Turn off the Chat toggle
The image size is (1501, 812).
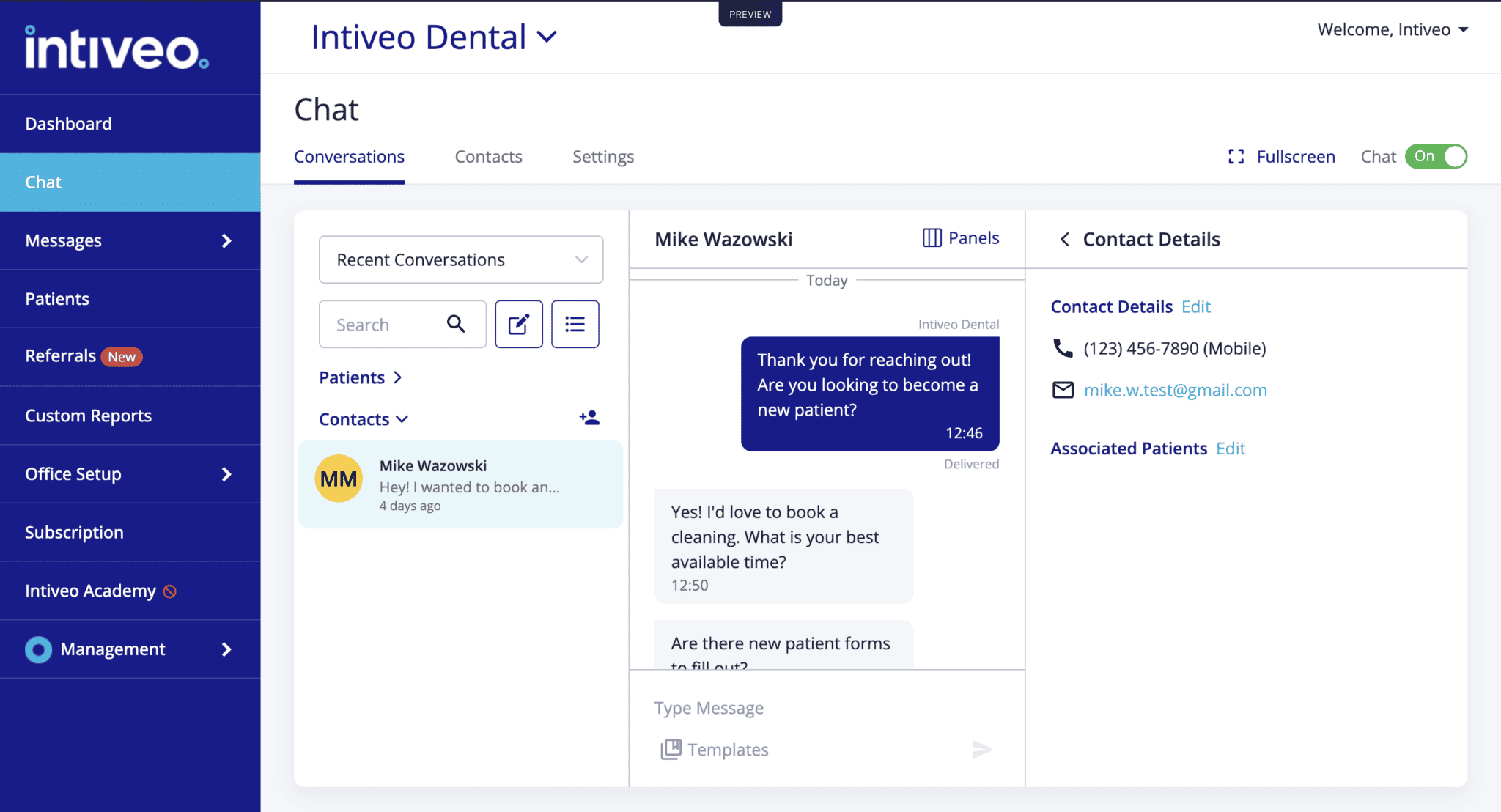point(1436,157)
